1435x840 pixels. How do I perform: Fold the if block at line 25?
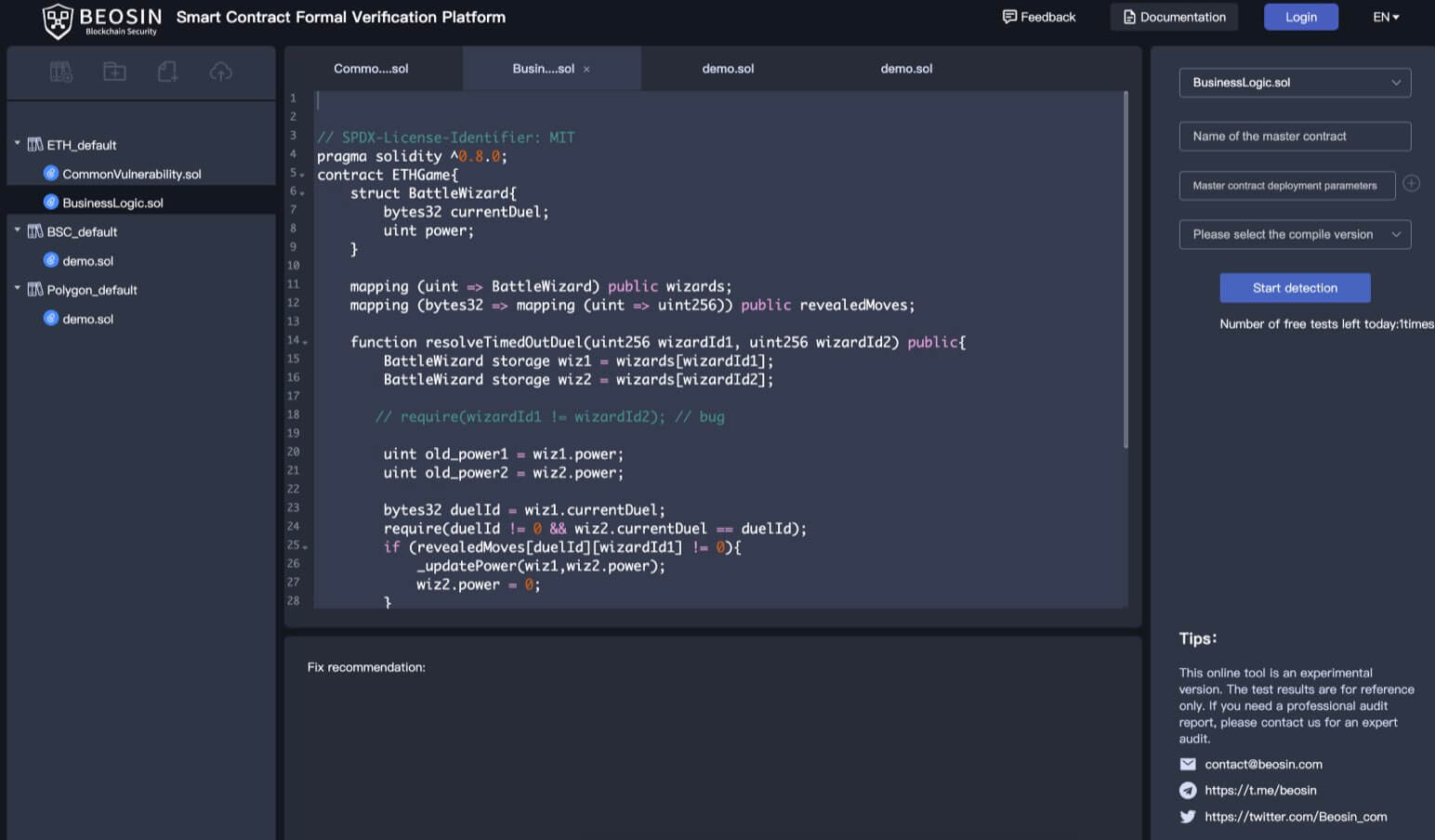click(305, 546)
